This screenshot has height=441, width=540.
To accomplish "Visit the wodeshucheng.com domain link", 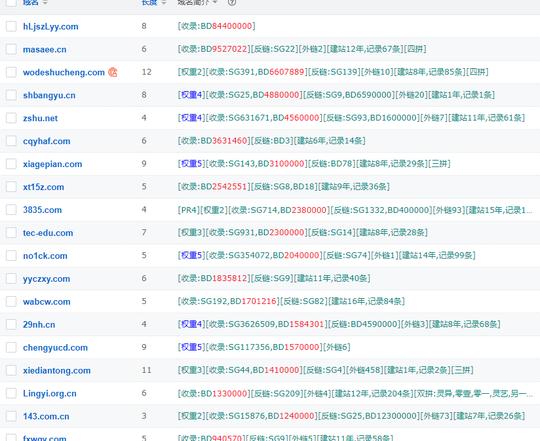I will pos(64,72).
